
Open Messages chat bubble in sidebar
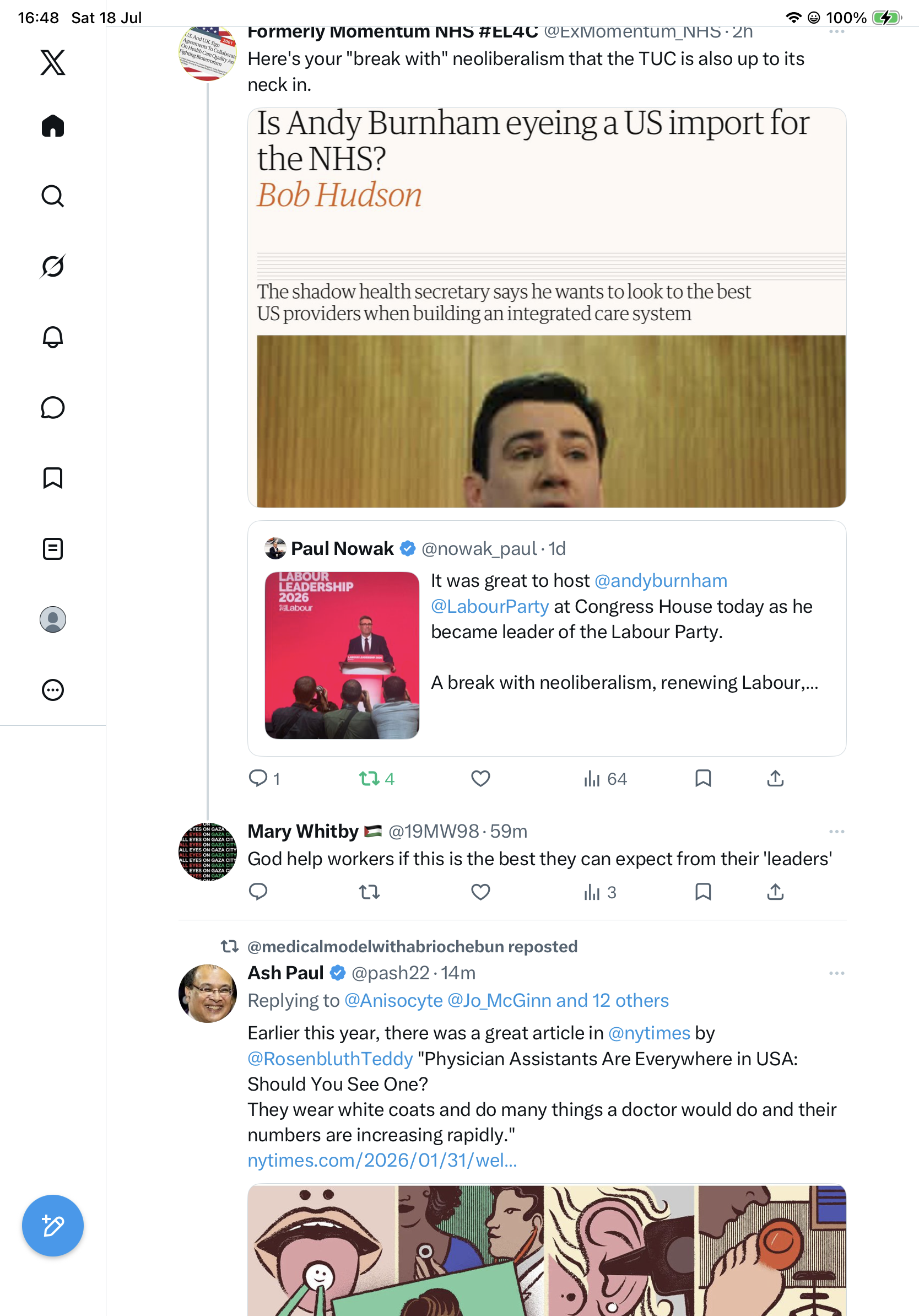click(x=53, y=407)
